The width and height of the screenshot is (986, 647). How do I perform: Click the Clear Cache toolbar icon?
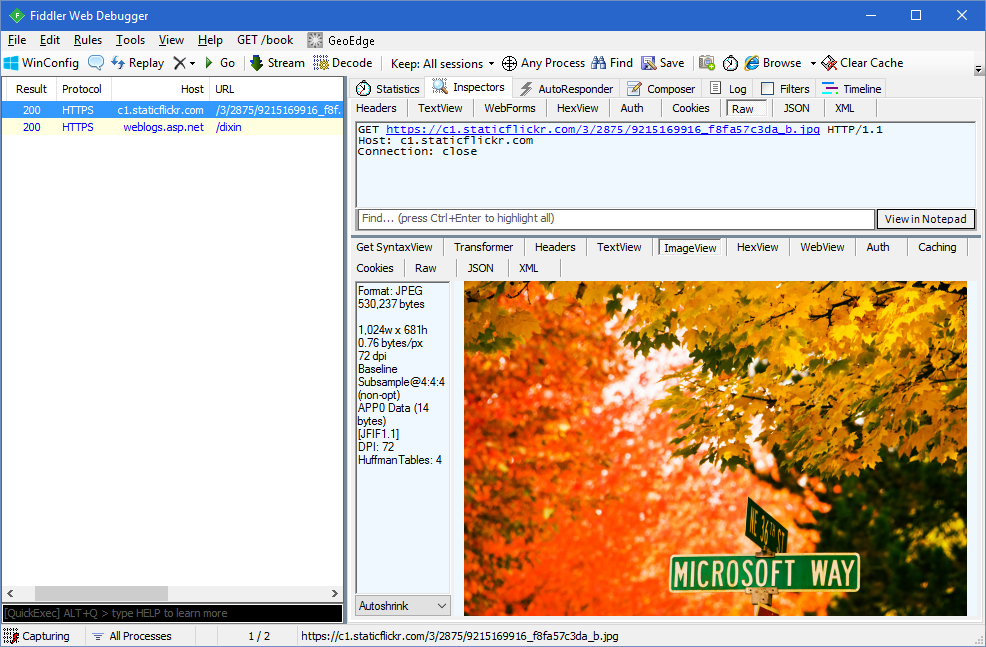829,63
